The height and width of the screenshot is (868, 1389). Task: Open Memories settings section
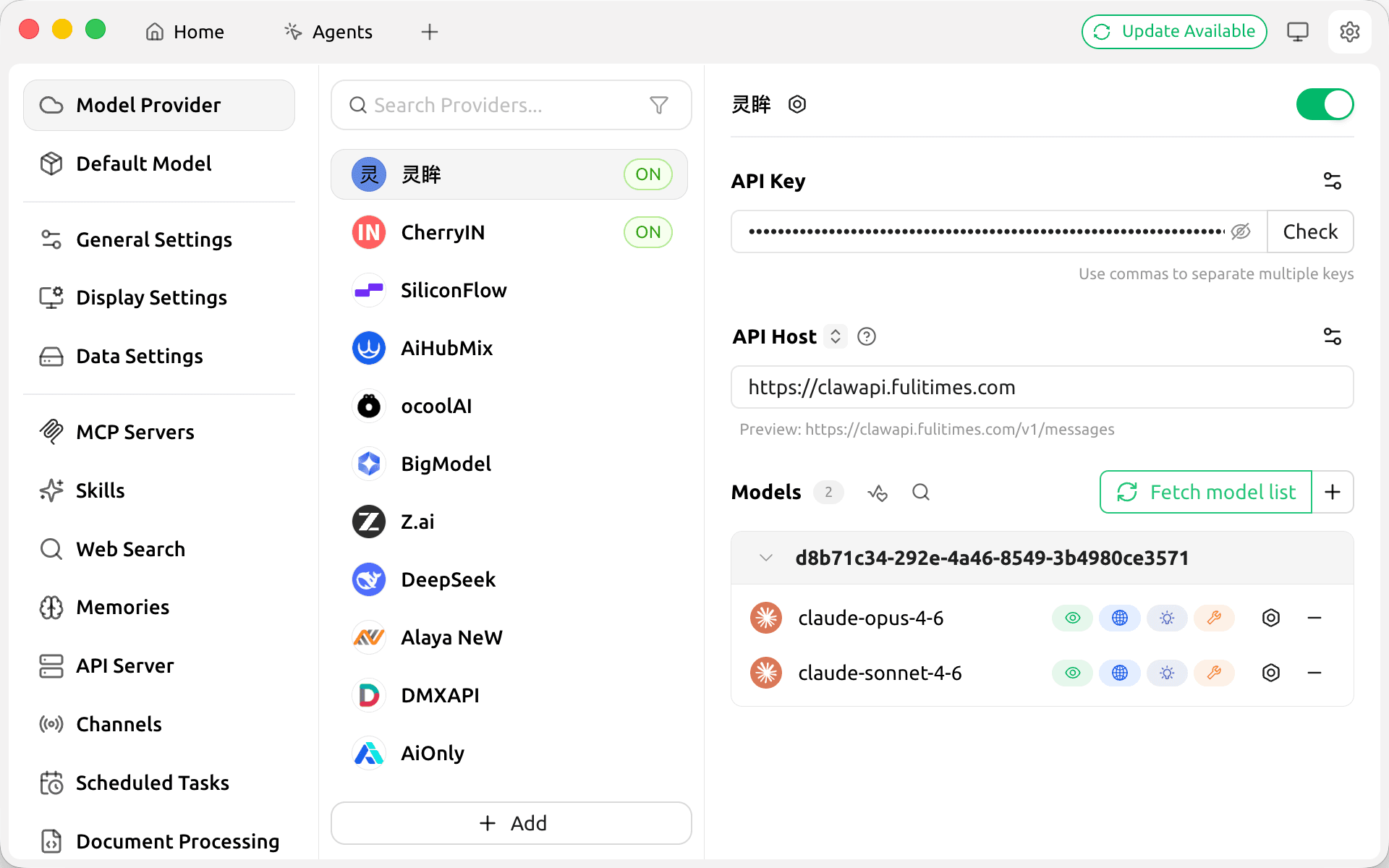point(159,607)
